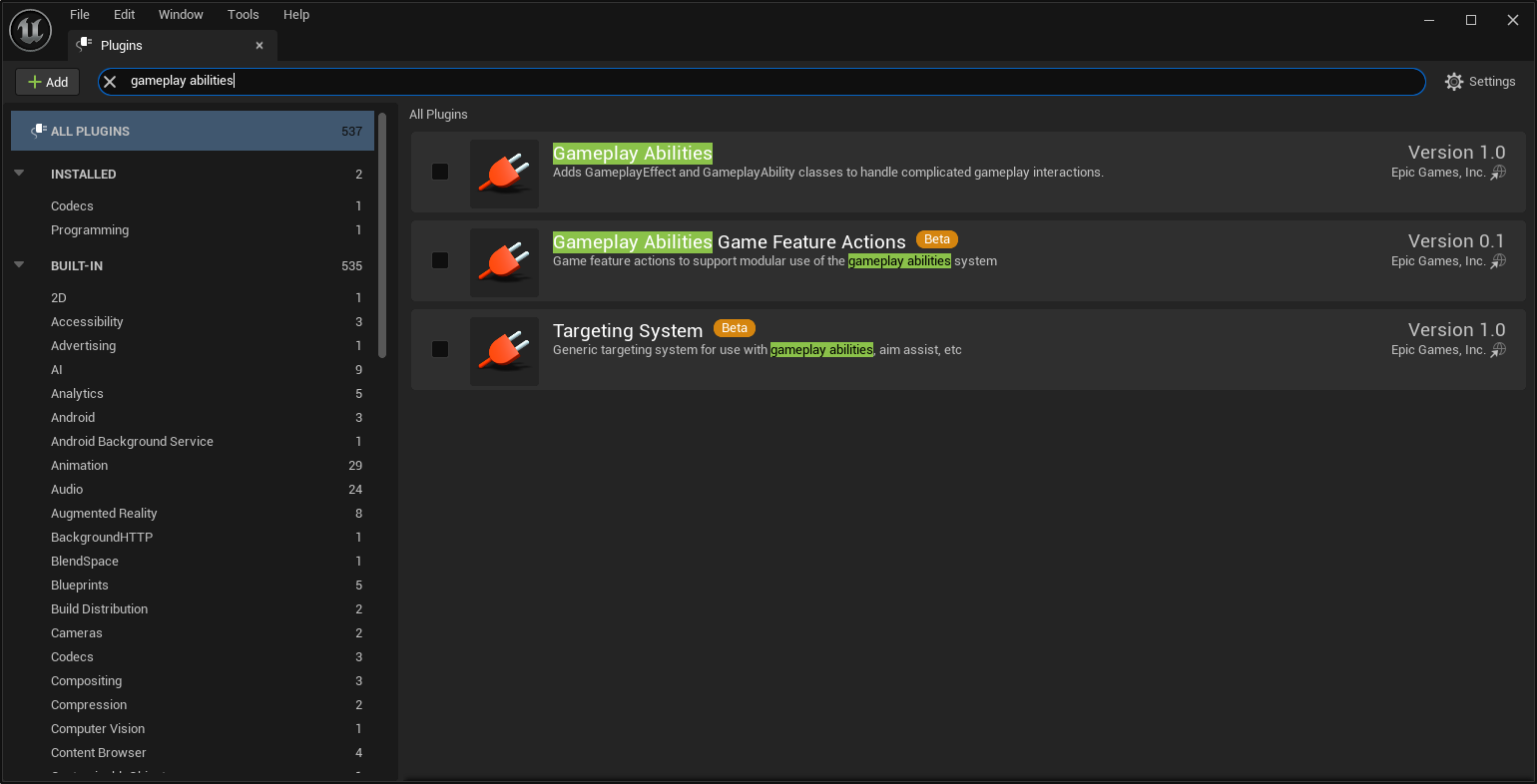Open the Edit menu
The image size is (1537, 784).
click(x=124, y=15)
